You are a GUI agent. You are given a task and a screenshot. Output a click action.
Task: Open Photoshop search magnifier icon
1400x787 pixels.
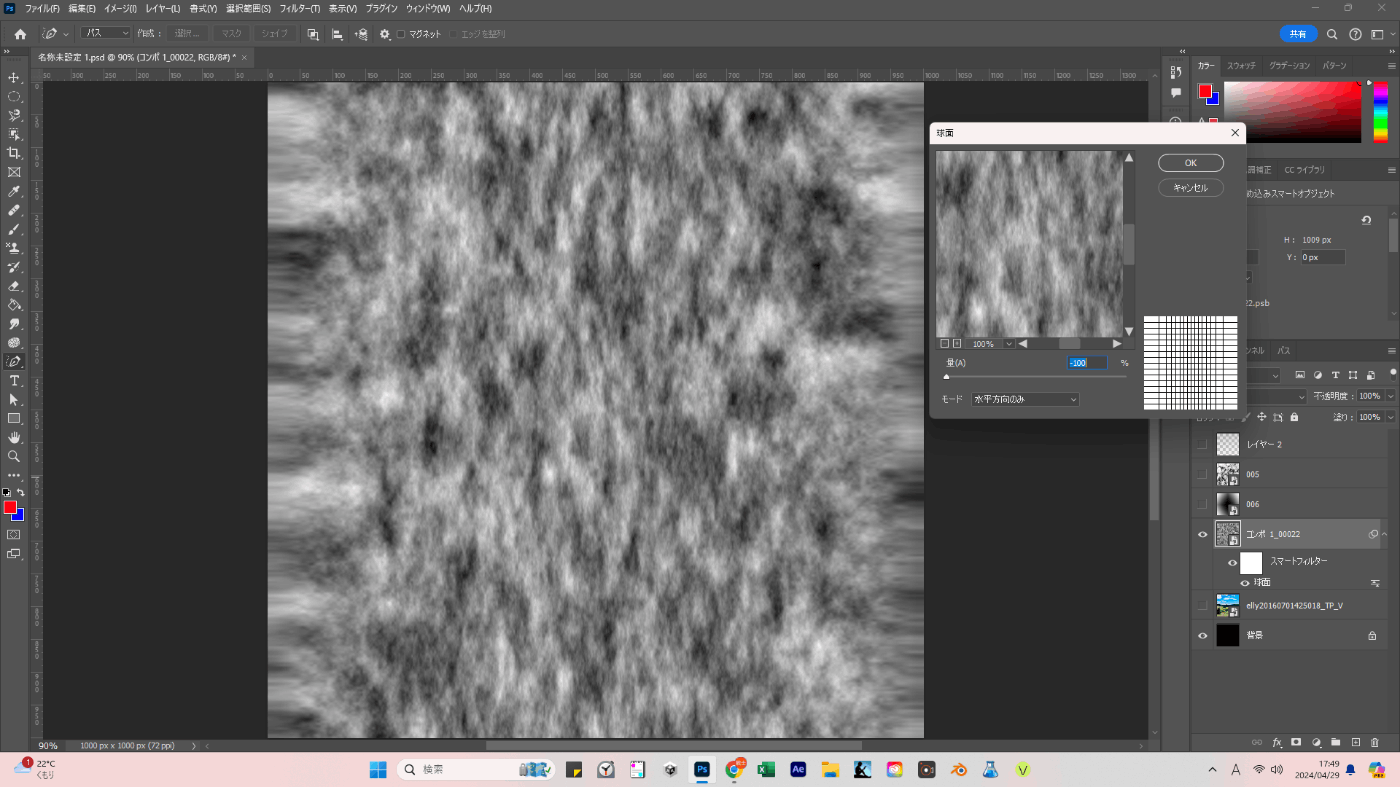pyautogui.click(x=1332, y=34)
